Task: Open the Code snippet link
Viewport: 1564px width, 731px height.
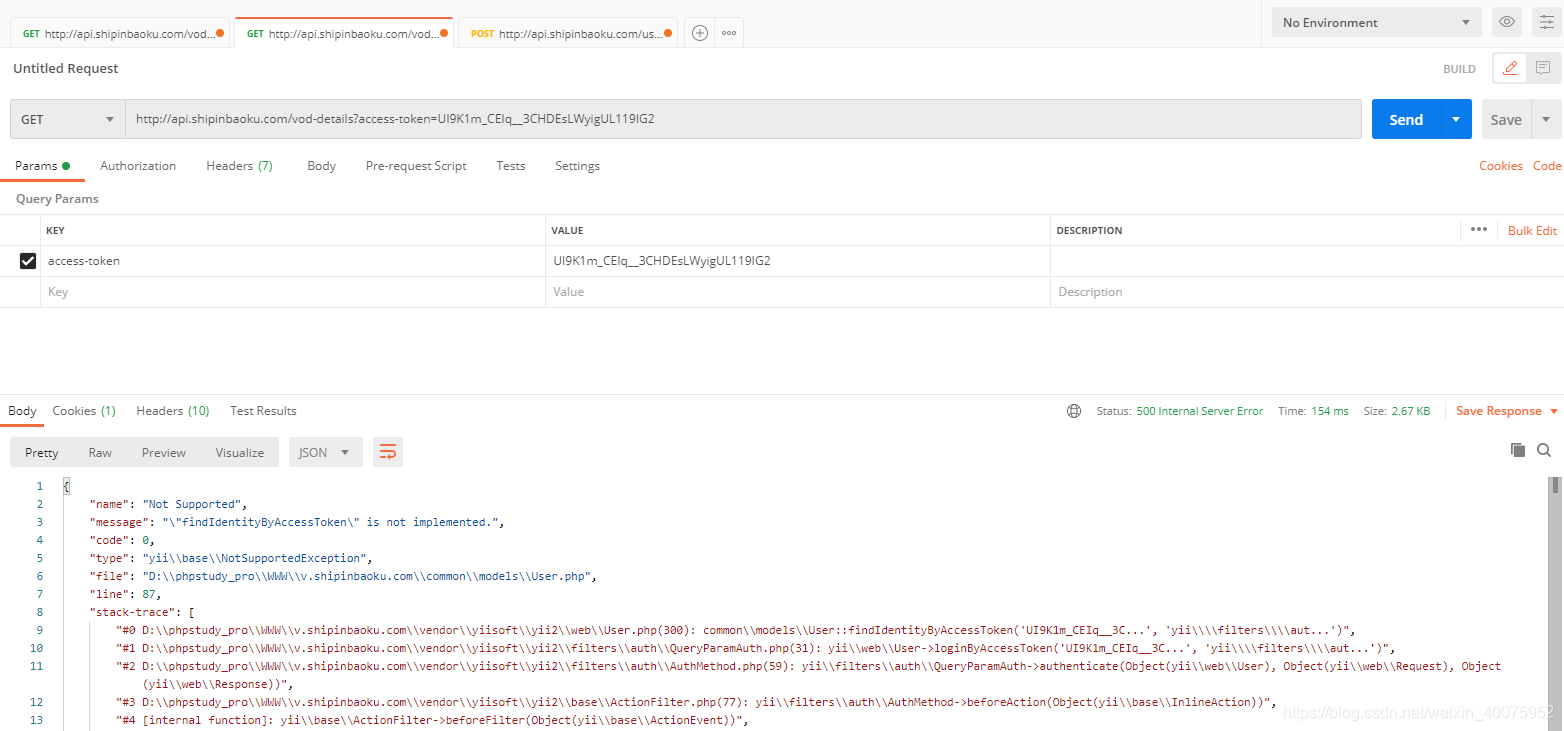Action: [1547, 166]
